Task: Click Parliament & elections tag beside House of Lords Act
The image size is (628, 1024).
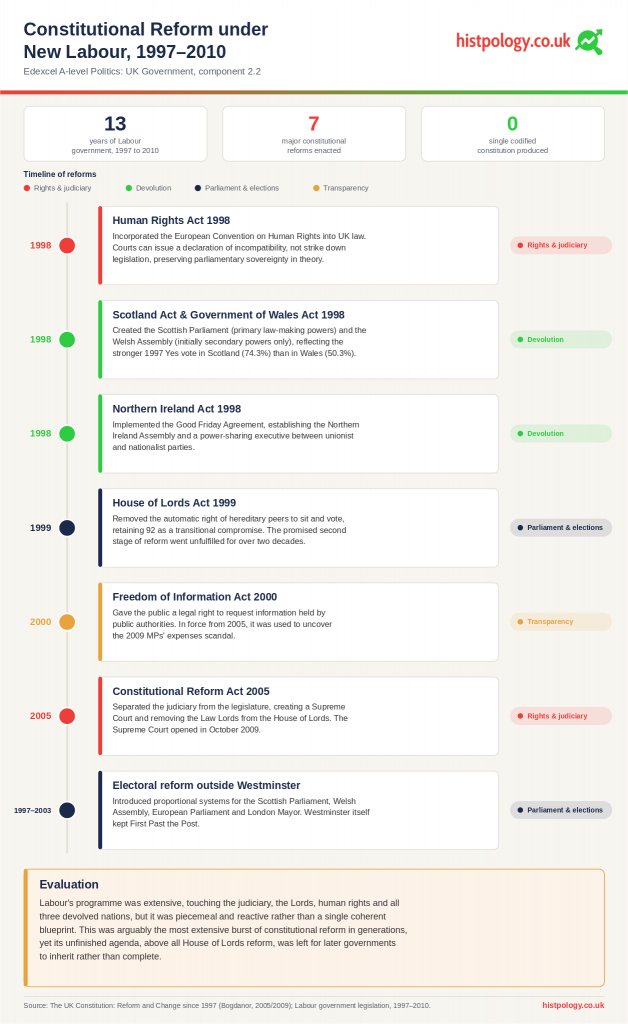Action: click(561, 528)
